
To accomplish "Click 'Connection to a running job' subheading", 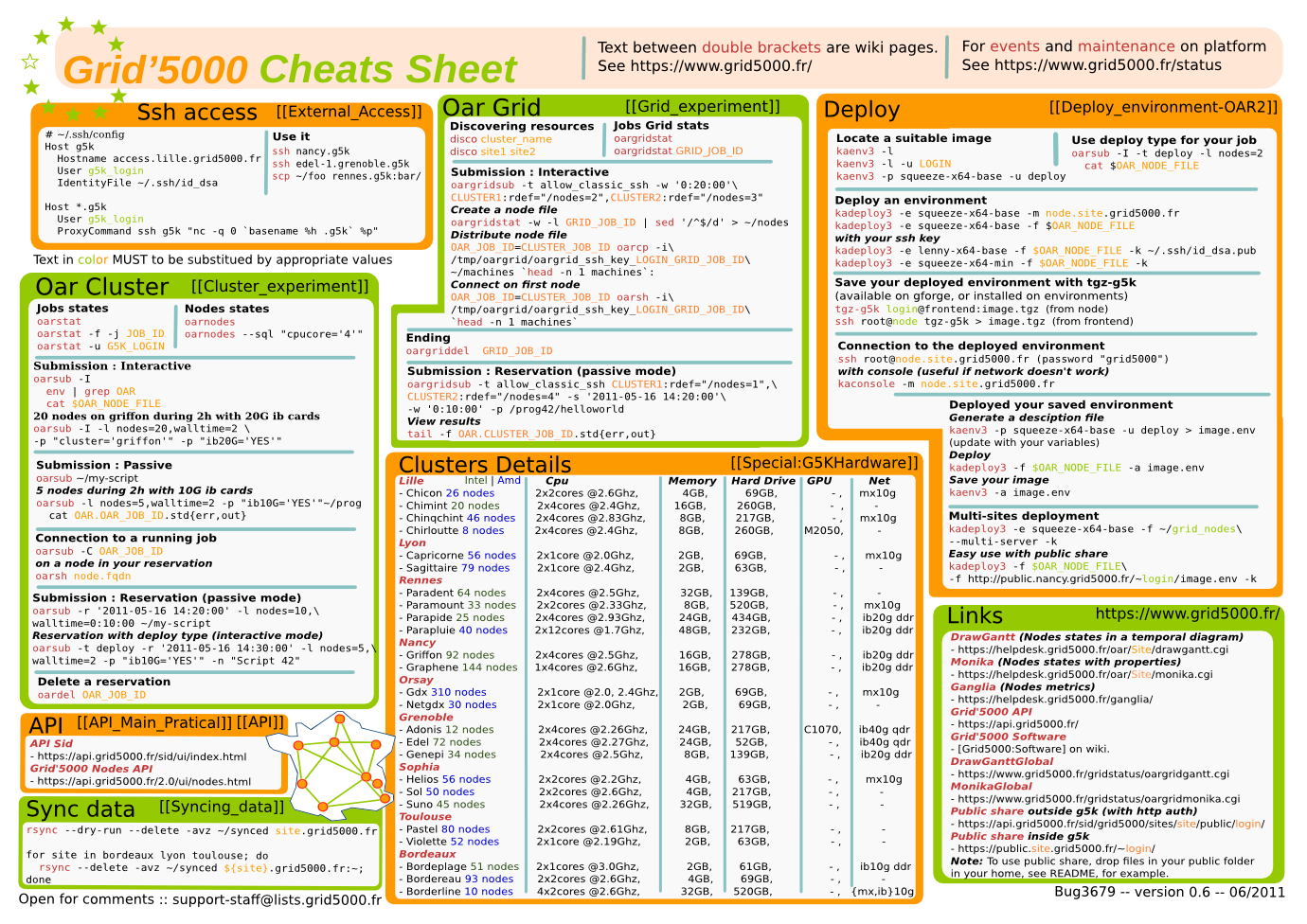I will (x=126, y=538).
